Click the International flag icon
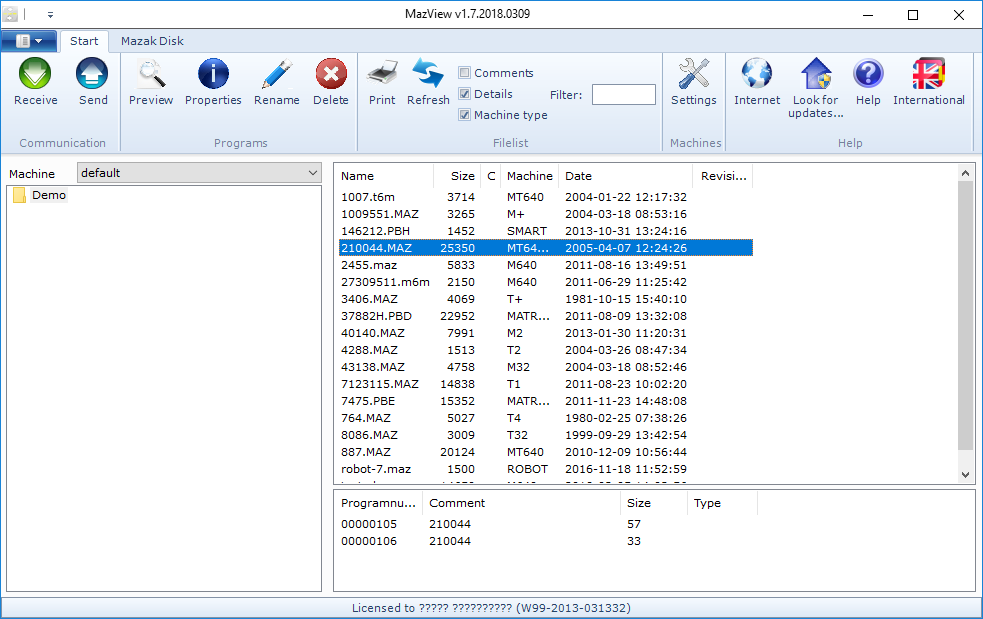983x619 pixels. [x=928, y=73]
